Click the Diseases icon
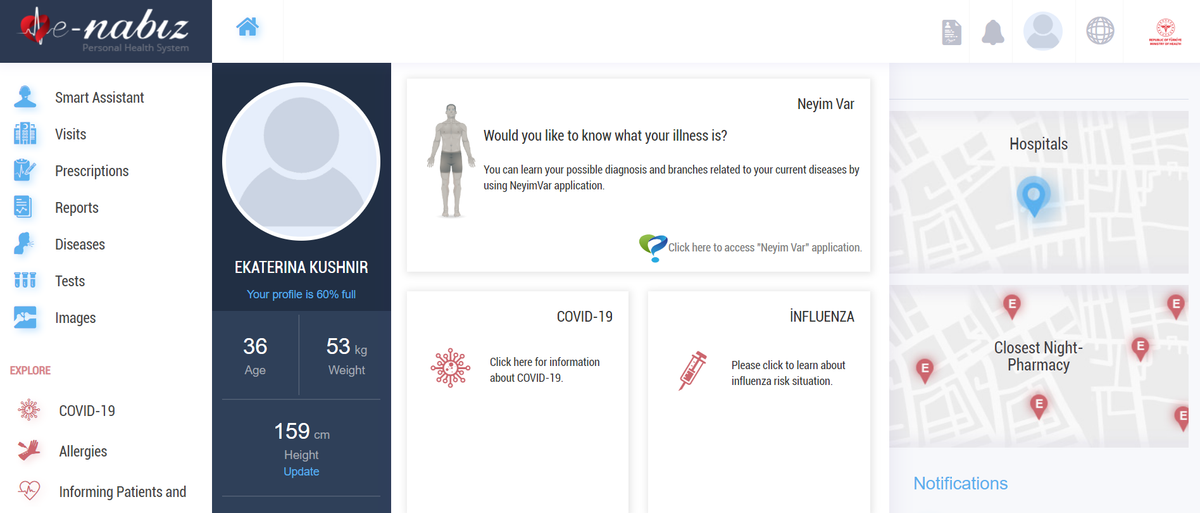The width and height of the screenshot is (1200, 513). click(x=25, y=244)
